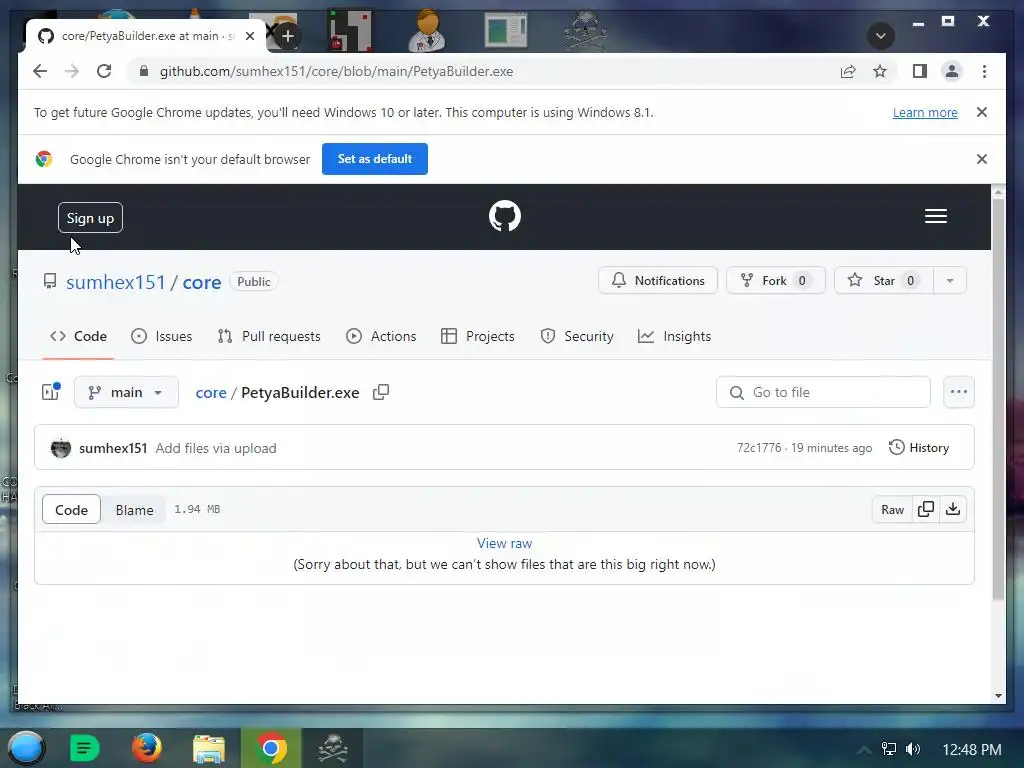Click the Sign up button

pos(90,218)
